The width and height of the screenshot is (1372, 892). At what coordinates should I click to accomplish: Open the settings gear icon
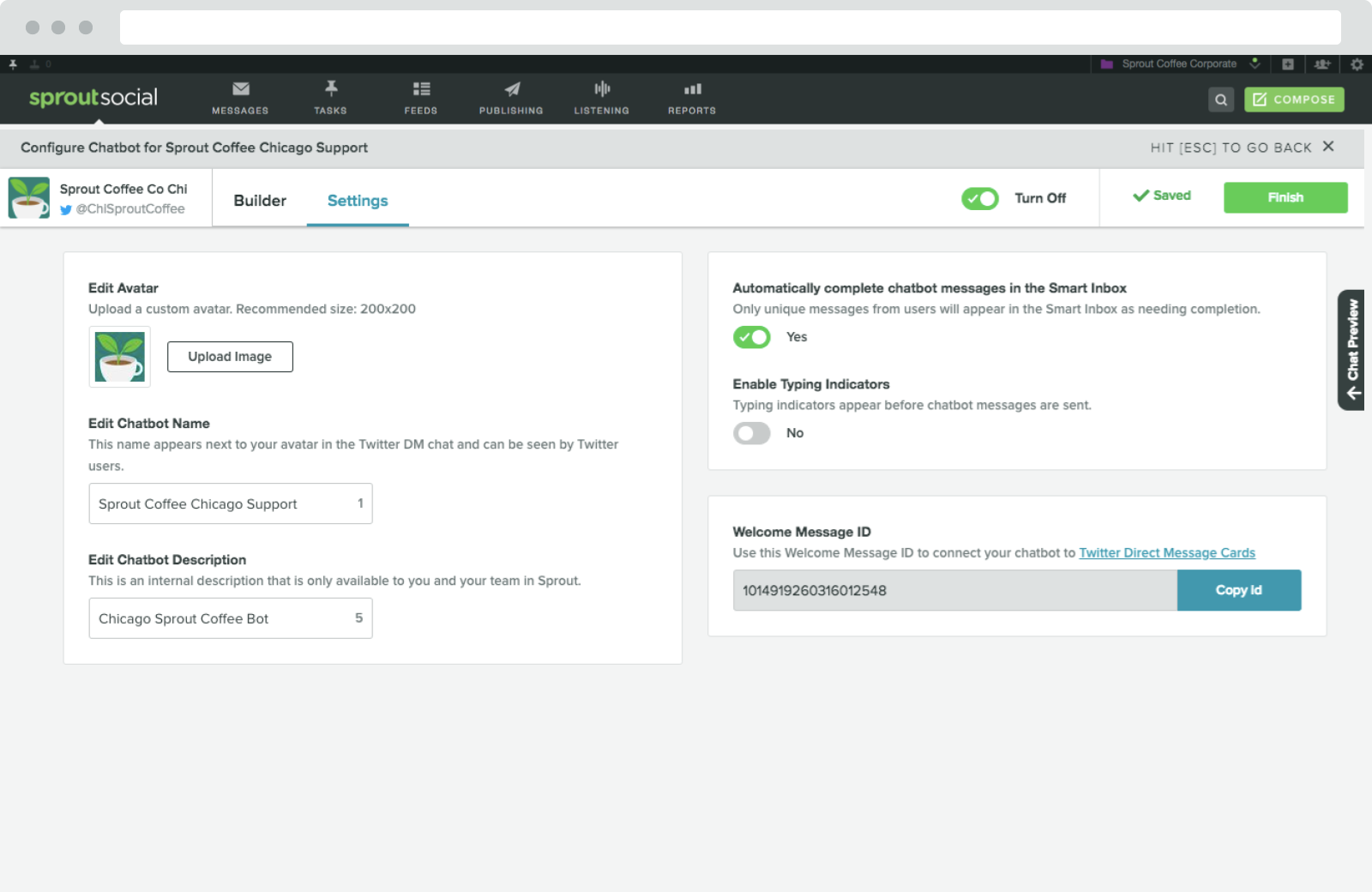click(1357, 64)
